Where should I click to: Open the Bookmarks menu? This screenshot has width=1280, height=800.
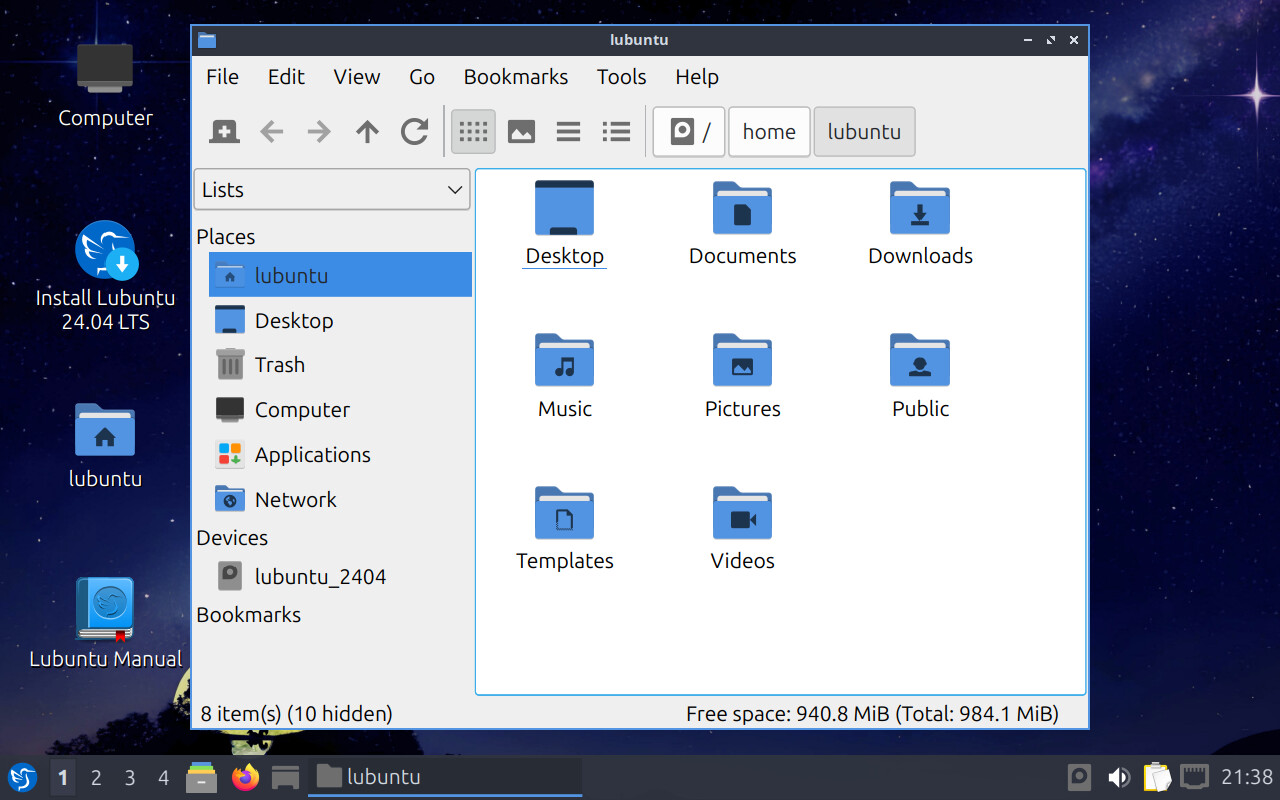pyautogui.click(x=516, y=77)
